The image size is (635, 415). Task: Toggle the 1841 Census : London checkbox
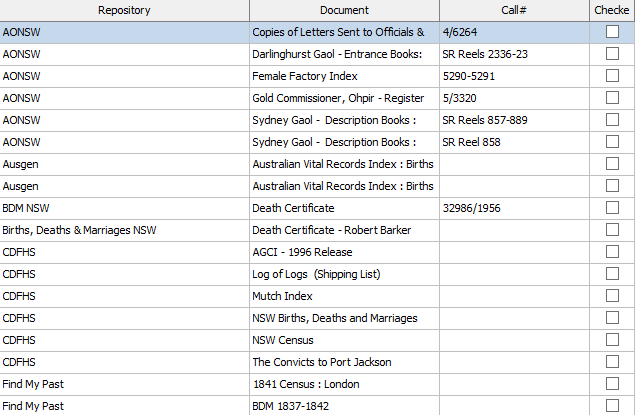pos(612,384)
